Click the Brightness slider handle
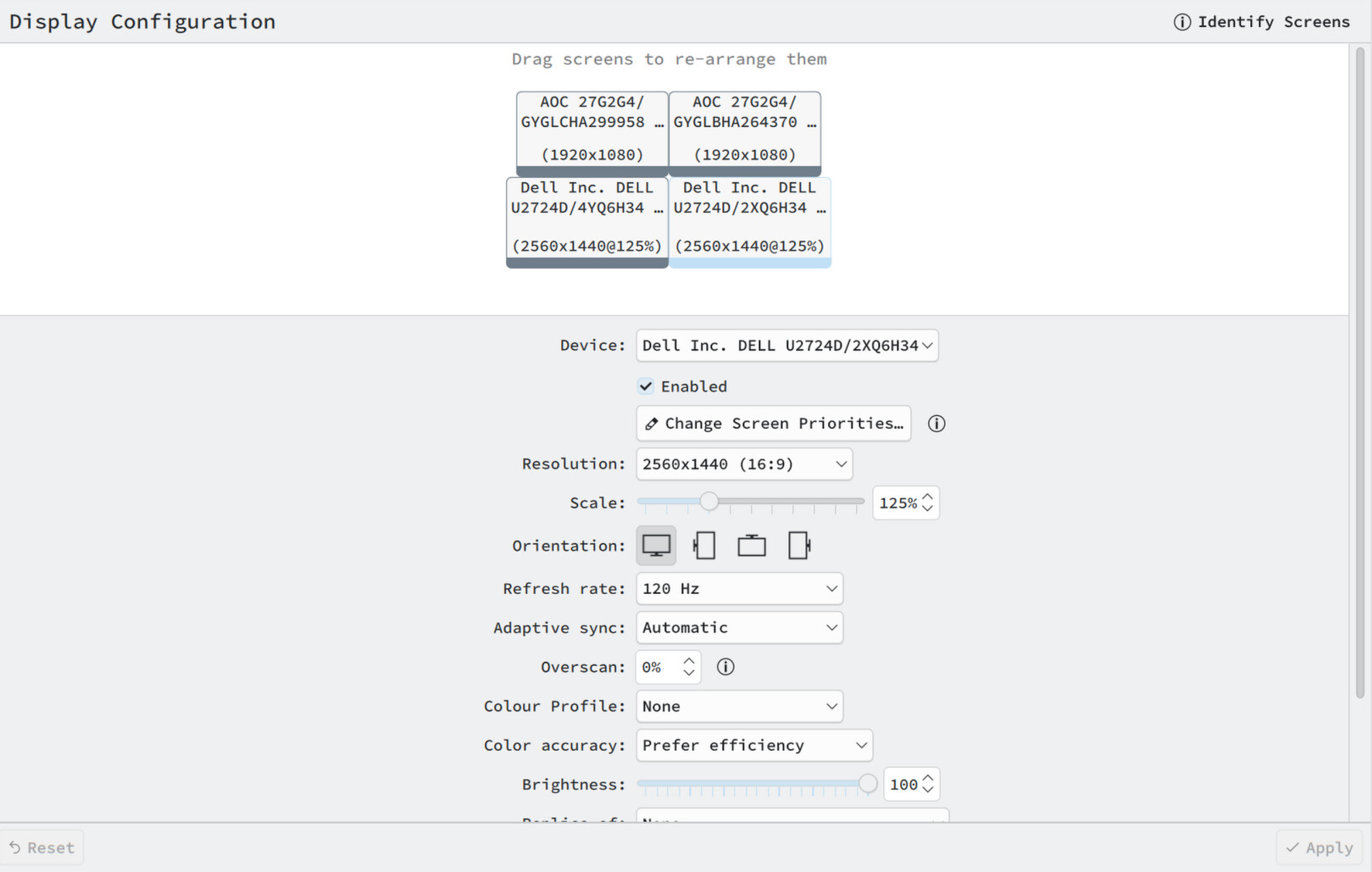Image resolution: width=1372 pixels, height=872 pixels. click(868, 784)
